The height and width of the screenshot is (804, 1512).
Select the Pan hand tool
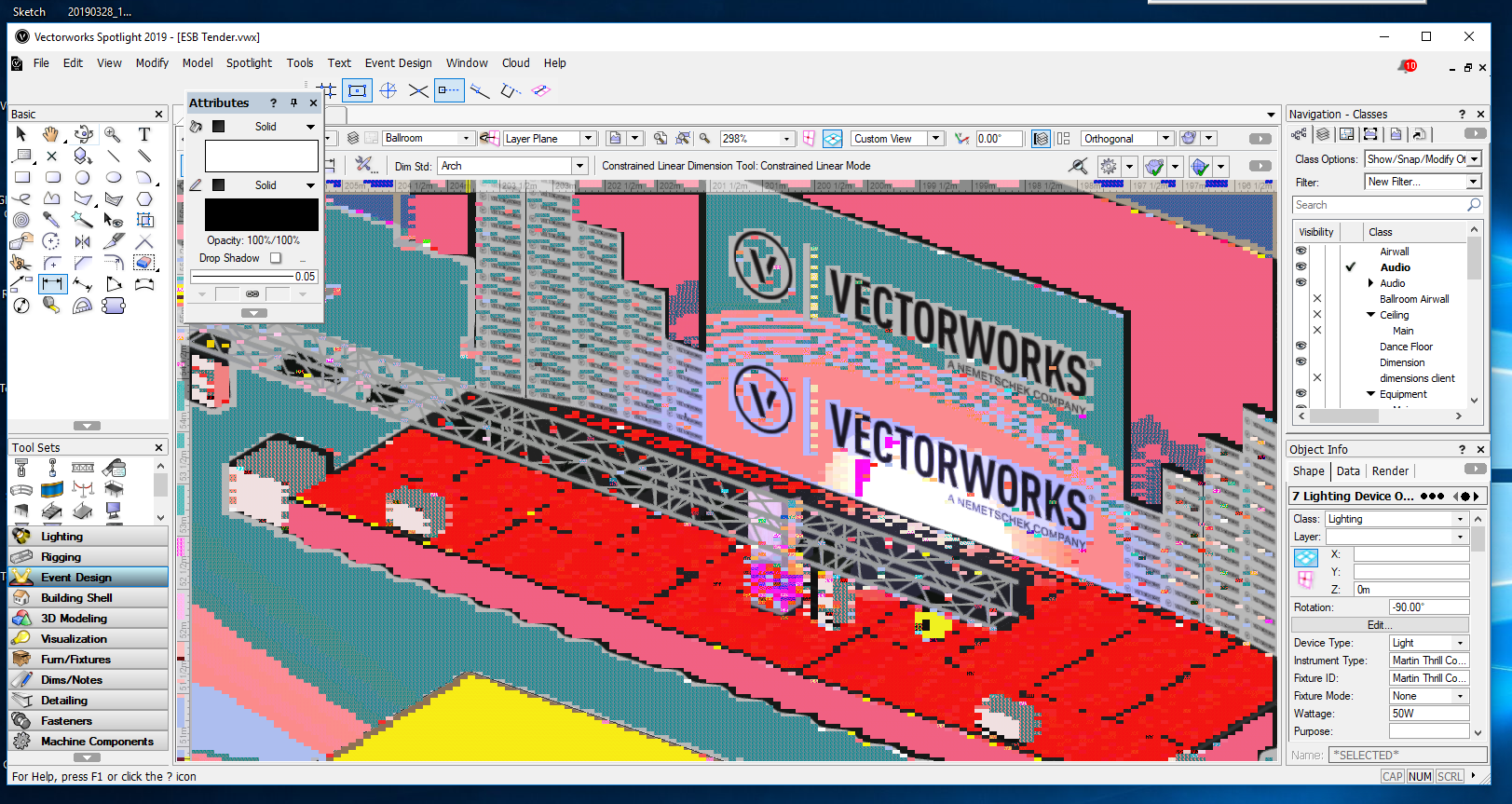coord(51,134)
